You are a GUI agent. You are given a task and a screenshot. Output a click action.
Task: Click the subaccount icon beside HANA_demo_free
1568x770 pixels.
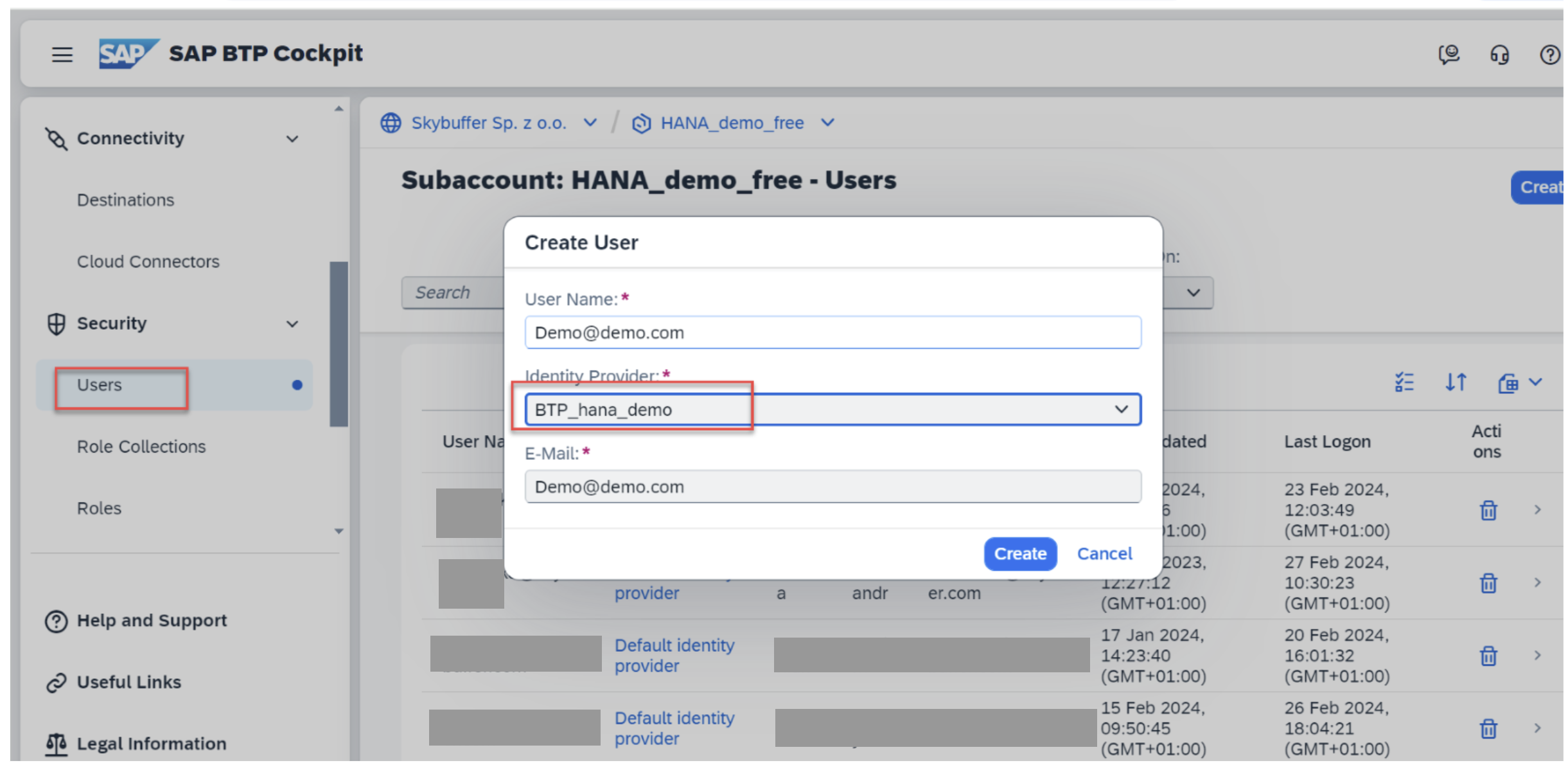[x=641, y=123]
